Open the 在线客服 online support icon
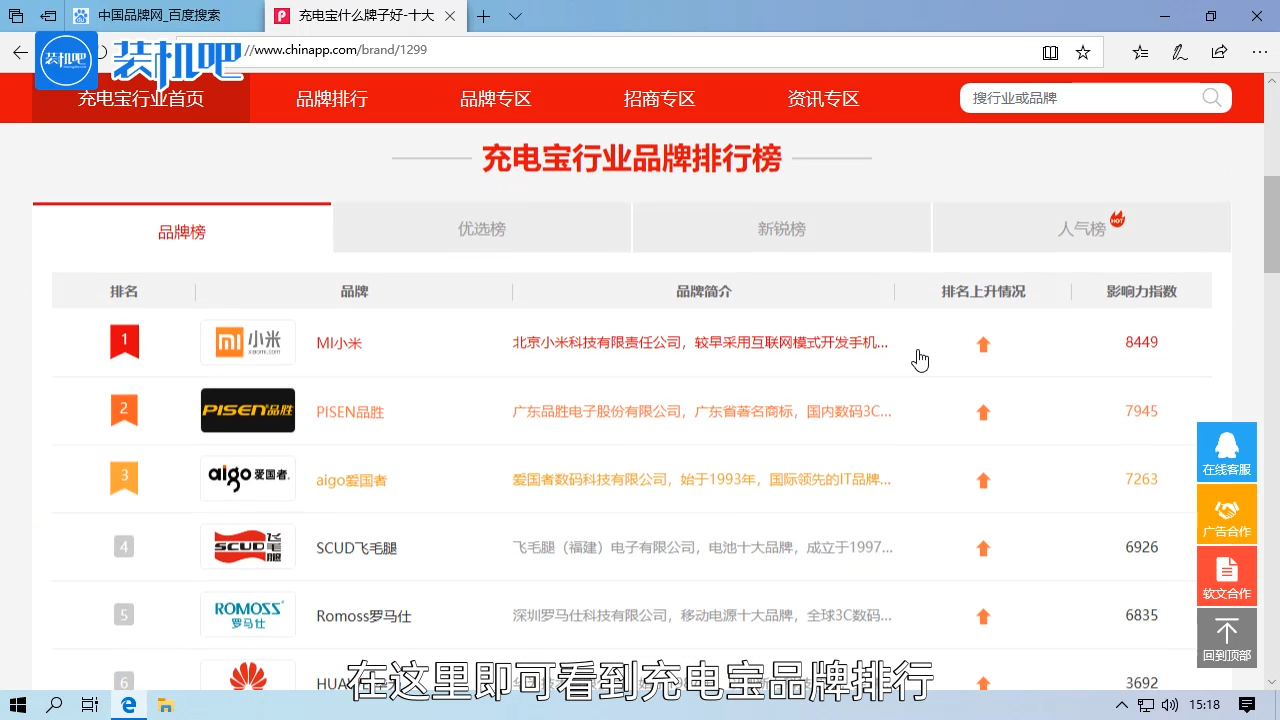Viewport: 1280px width, 720px height. 1226,452
